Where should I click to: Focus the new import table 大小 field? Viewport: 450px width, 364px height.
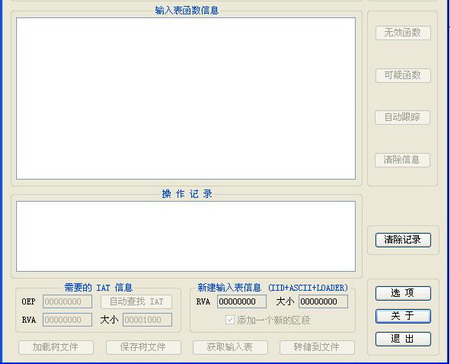coord(323,302)
